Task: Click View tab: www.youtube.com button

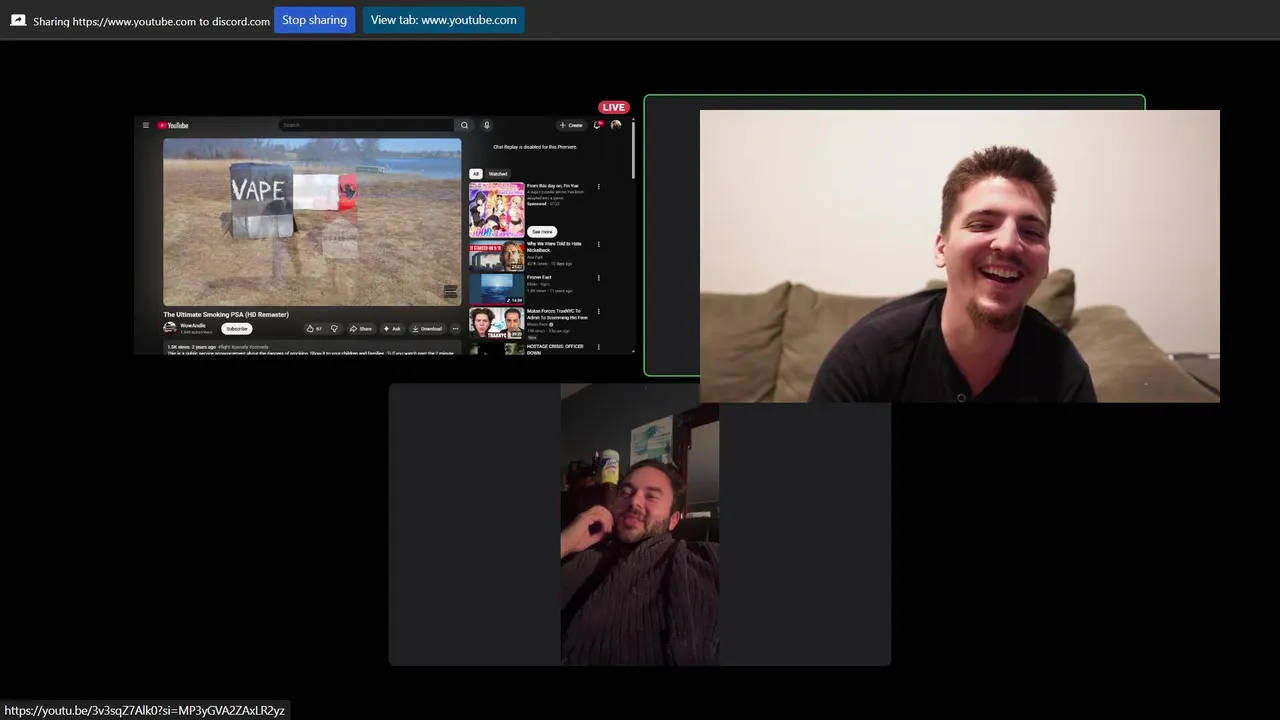Action: click(x=443, y=20)
